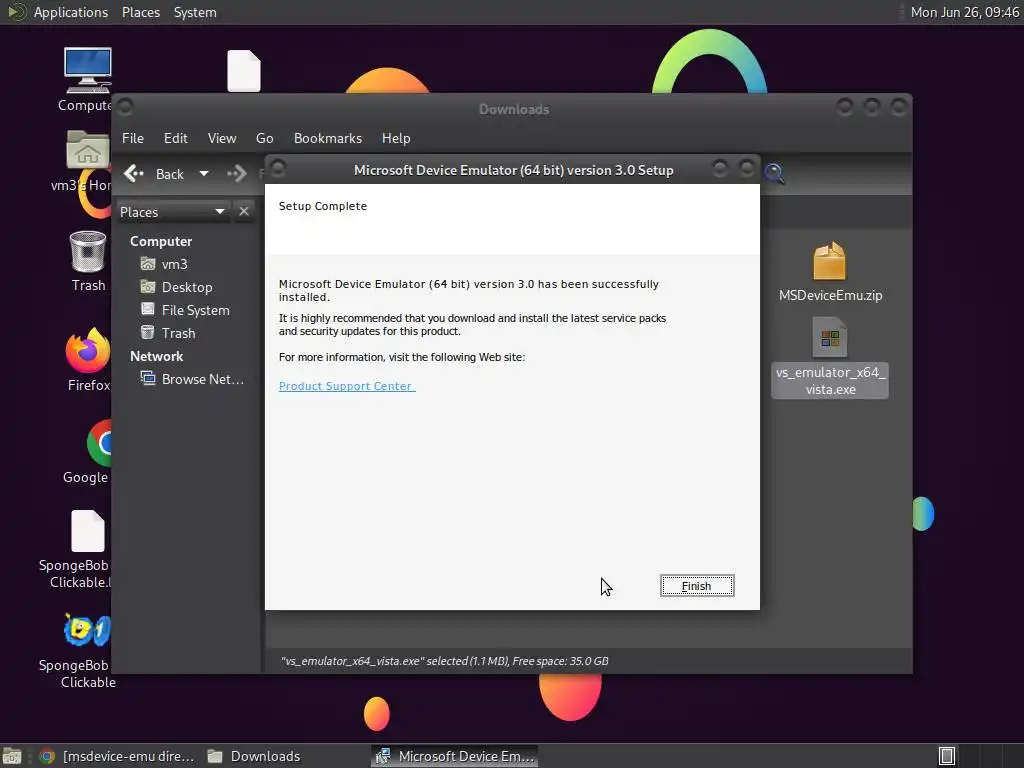Click the Setup Complete heading text

(323, 206)
